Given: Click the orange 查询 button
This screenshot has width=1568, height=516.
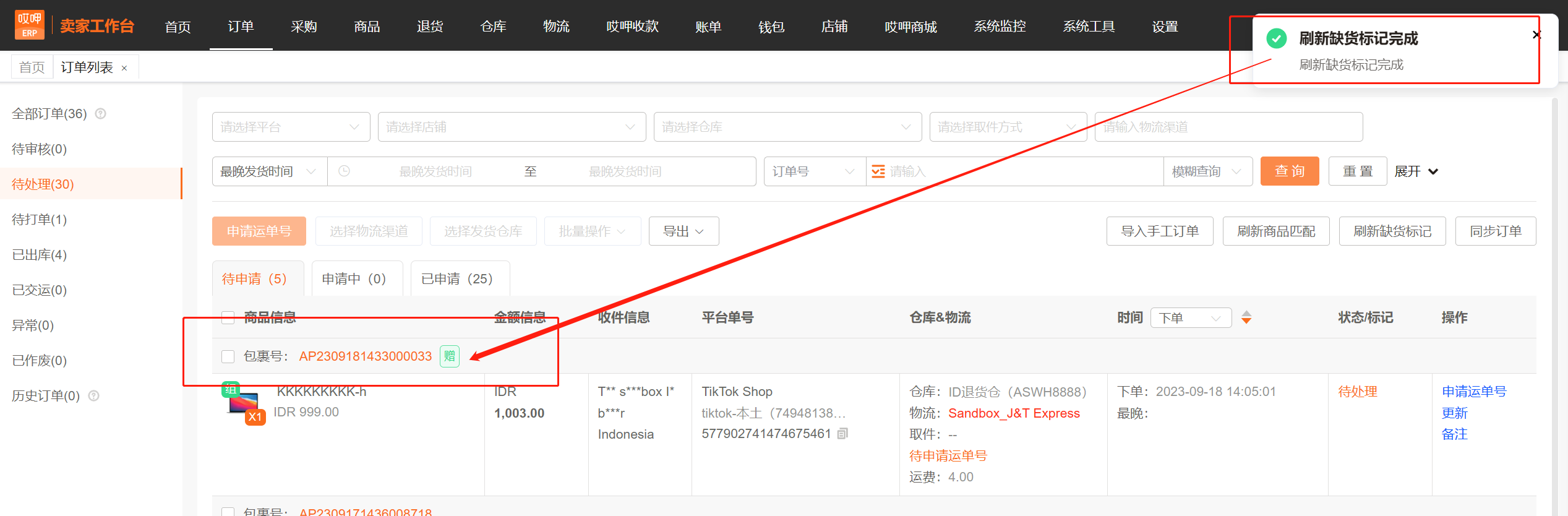Looking at the screenshot, I should [1290, 171].
